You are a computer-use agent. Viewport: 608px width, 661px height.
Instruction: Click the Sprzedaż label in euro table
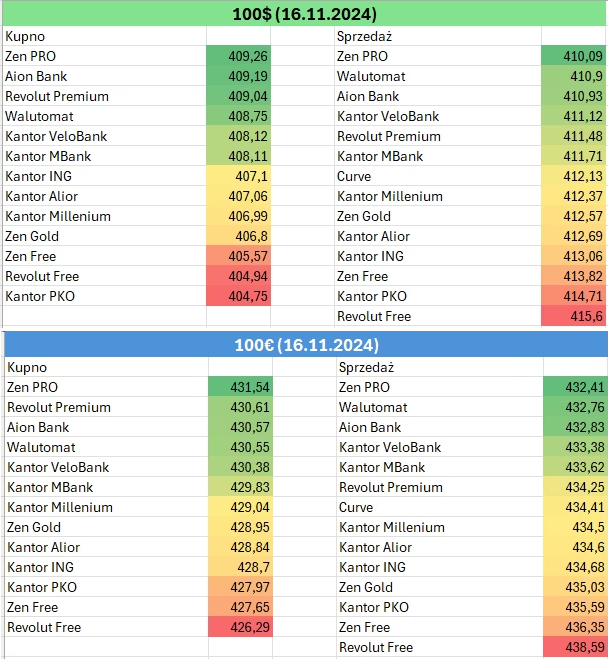click(x=366, y=368)
